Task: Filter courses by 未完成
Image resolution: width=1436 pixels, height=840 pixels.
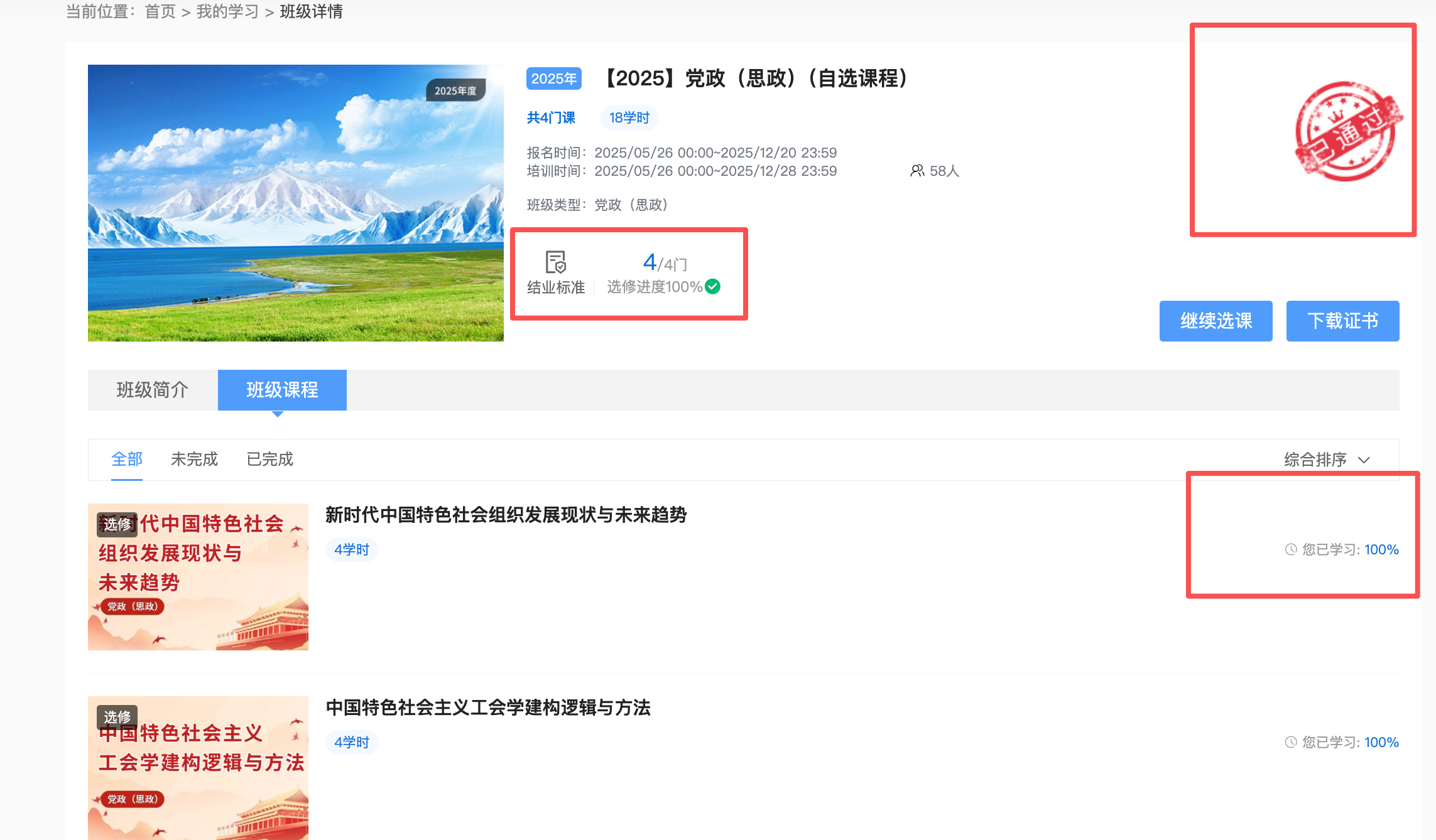Action: point(194,460)
